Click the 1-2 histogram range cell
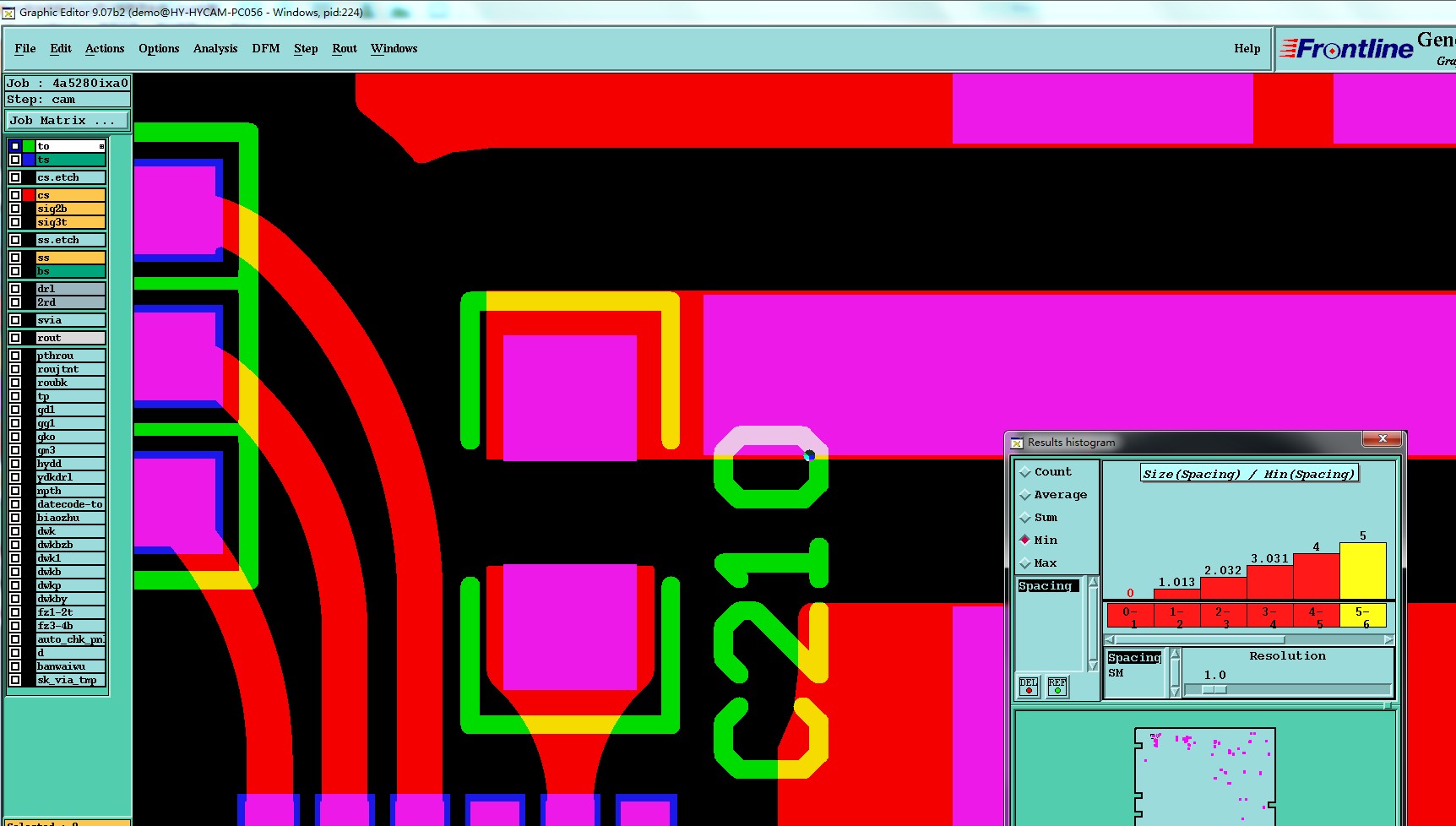 click(1176, 616)
